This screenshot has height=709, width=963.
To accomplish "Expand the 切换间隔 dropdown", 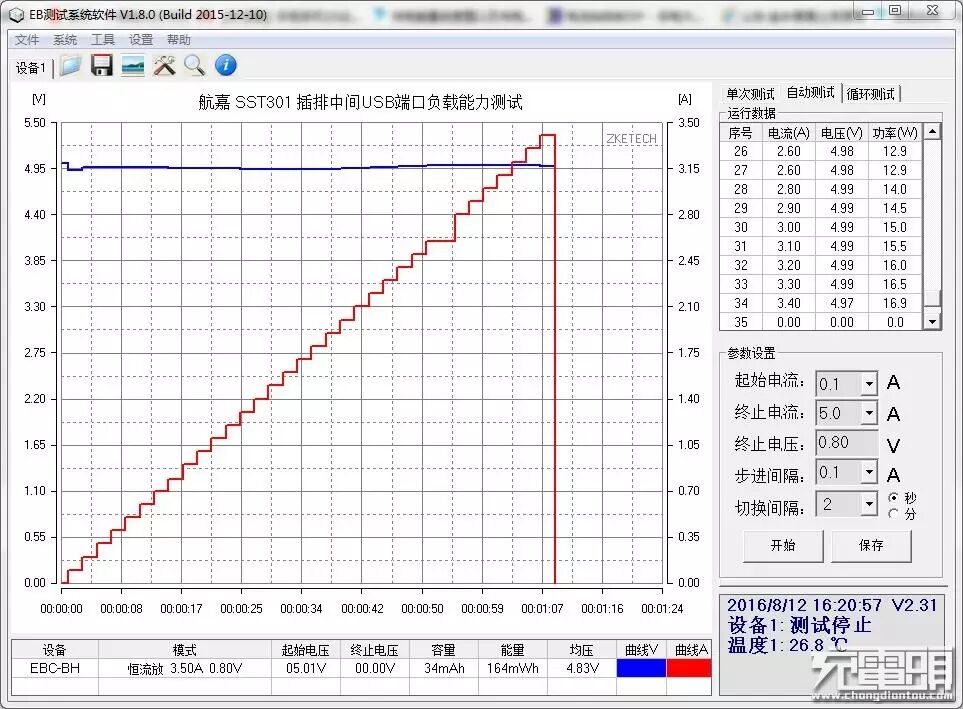I will [x=869, y=504].
